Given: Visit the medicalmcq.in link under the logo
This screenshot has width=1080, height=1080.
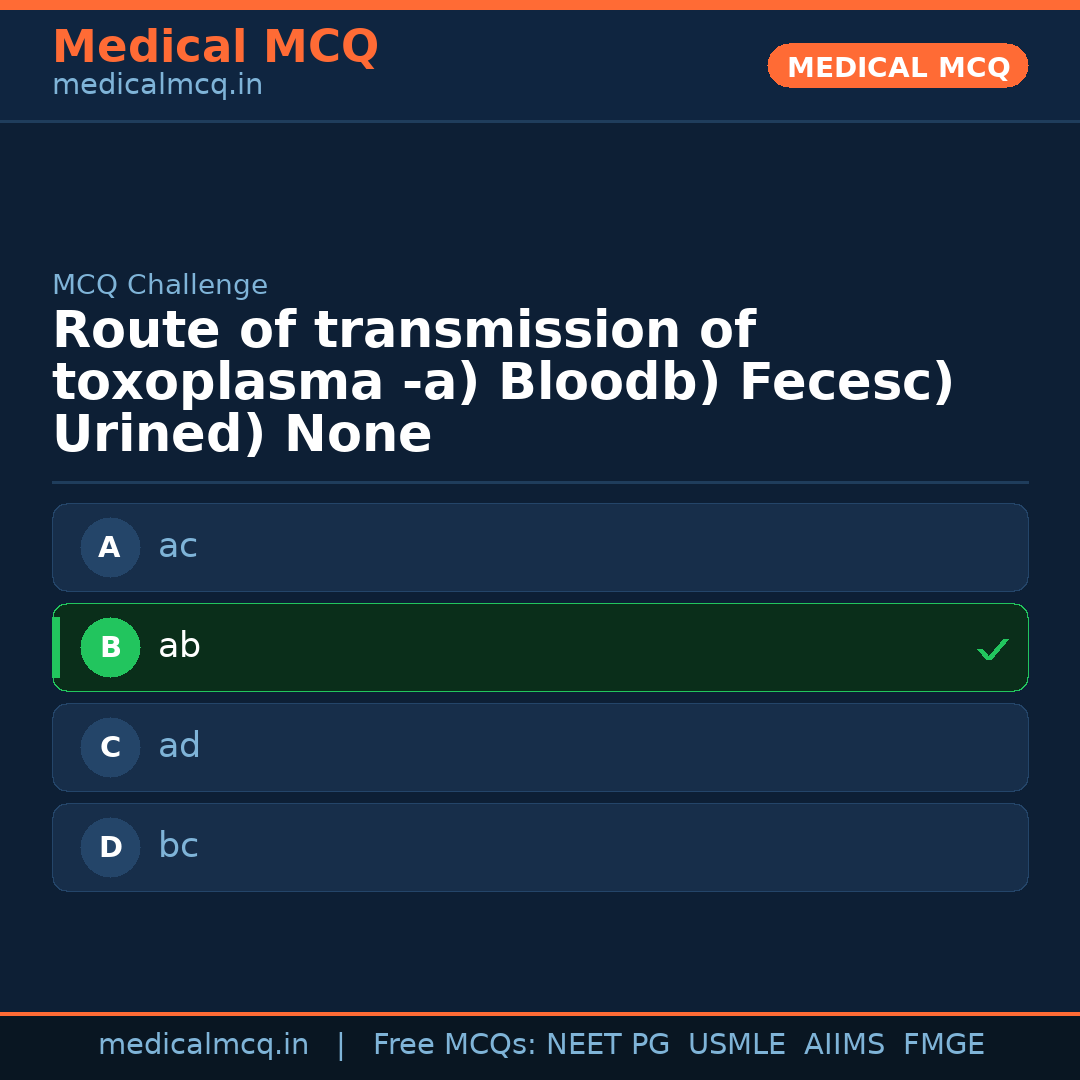Looking at the screenshot, I should coord(157,84).
